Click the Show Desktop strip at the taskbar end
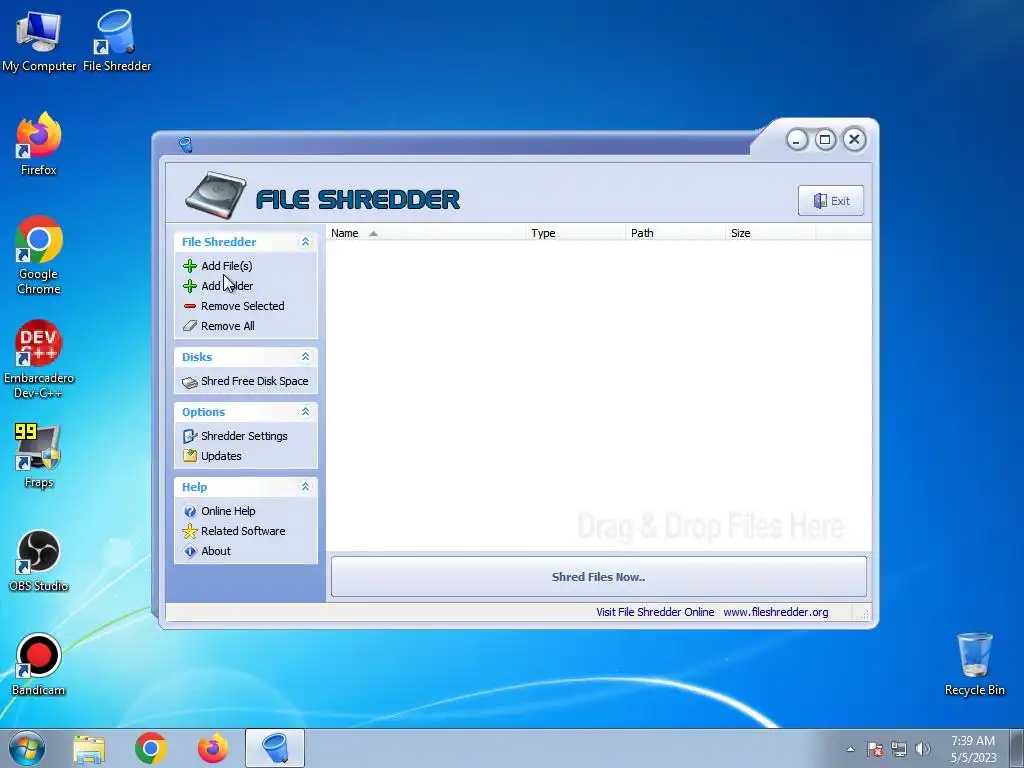Viewport: 1024px width, 768px height. [x=1017, y=748]
